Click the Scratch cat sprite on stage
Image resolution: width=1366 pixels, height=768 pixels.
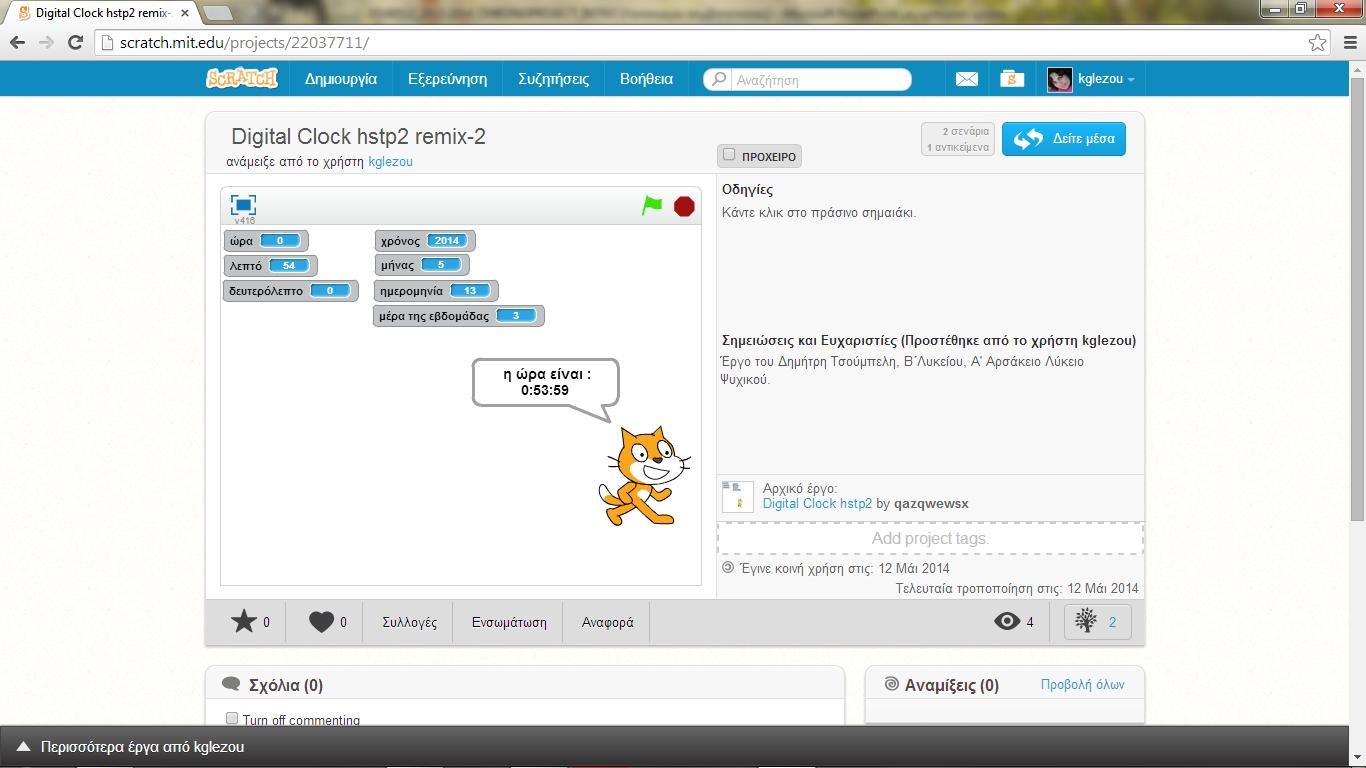(644, 475)
